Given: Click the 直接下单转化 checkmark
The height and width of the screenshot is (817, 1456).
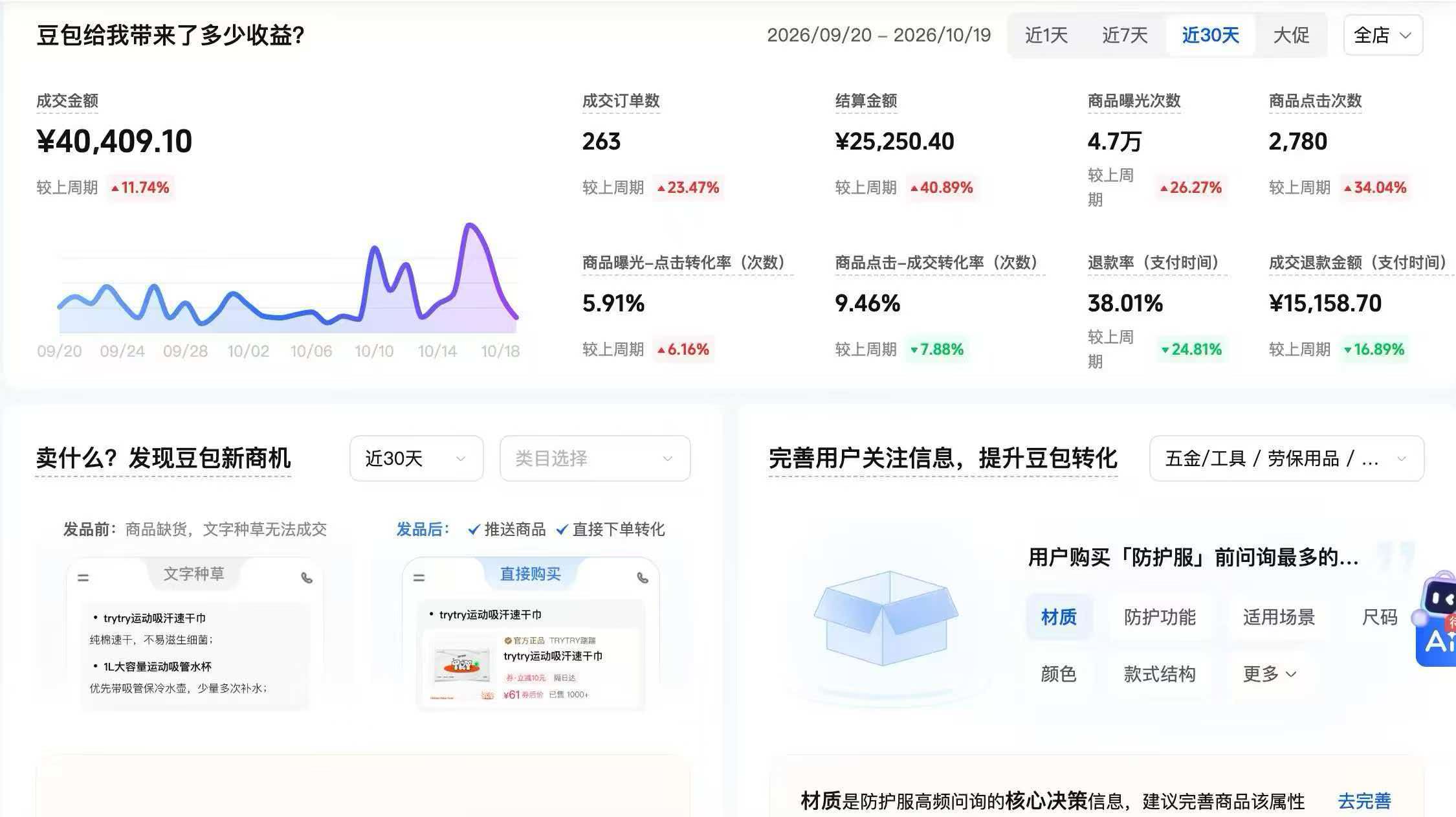Looking at the screenshot, I should point(562,530).
